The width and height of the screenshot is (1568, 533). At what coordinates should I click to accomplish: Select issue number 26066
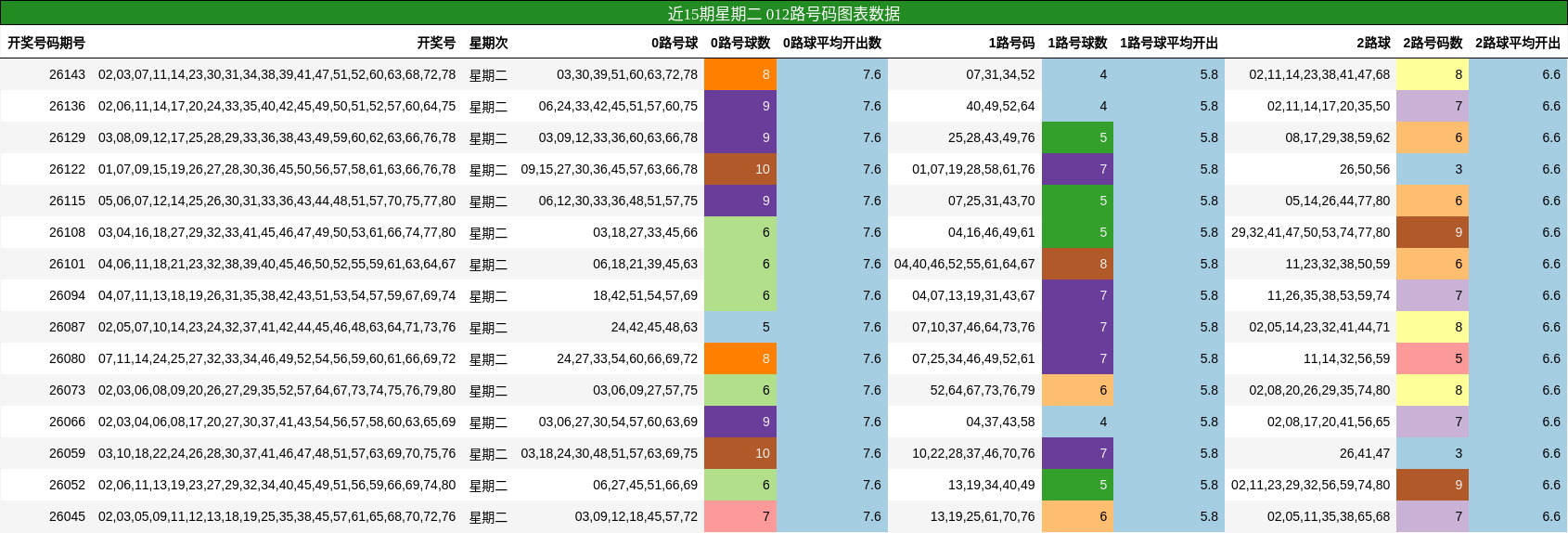pos(67,422)
